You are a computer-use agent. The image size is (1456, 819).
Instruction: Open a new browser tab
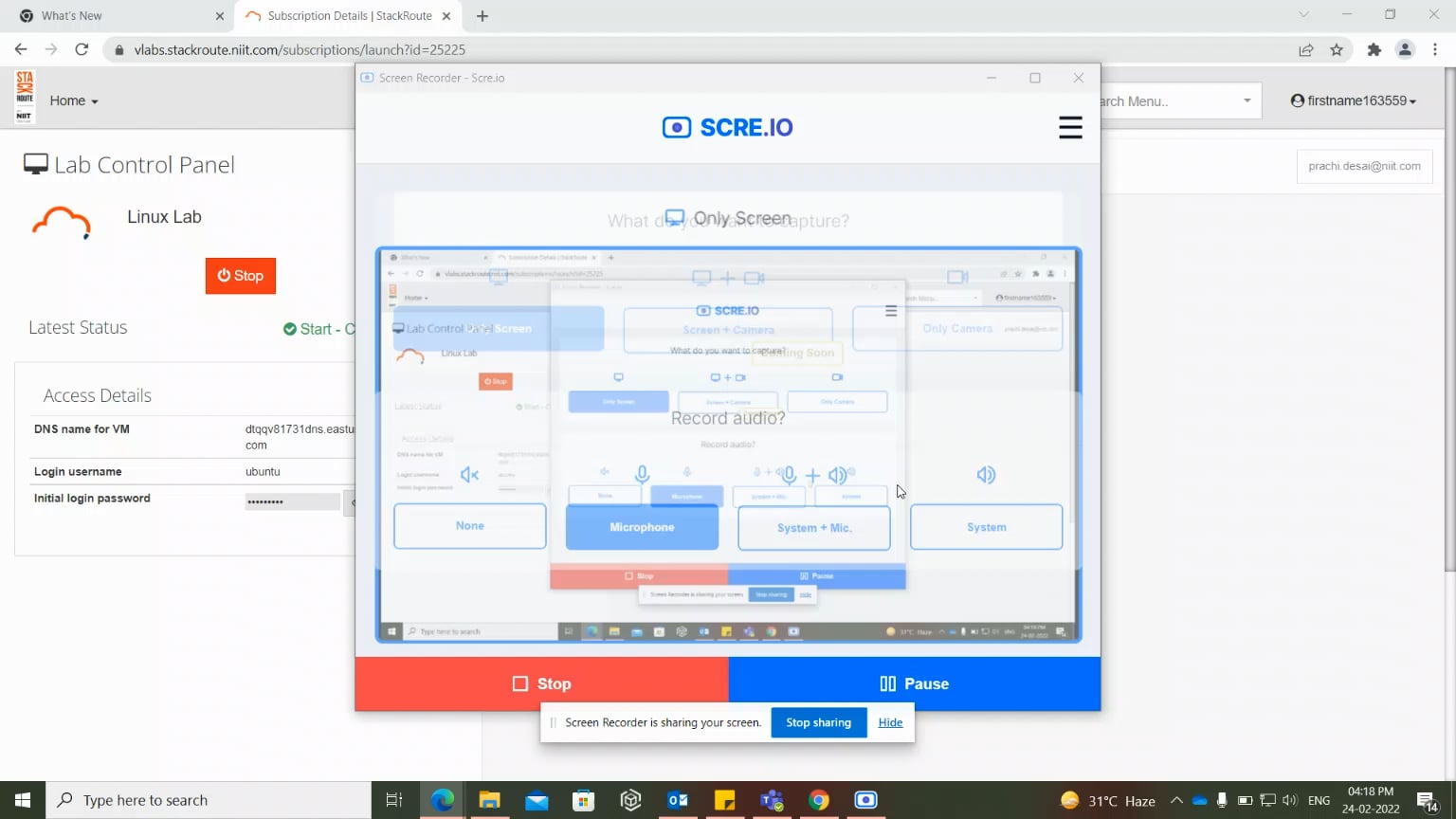tap(482, 16)
